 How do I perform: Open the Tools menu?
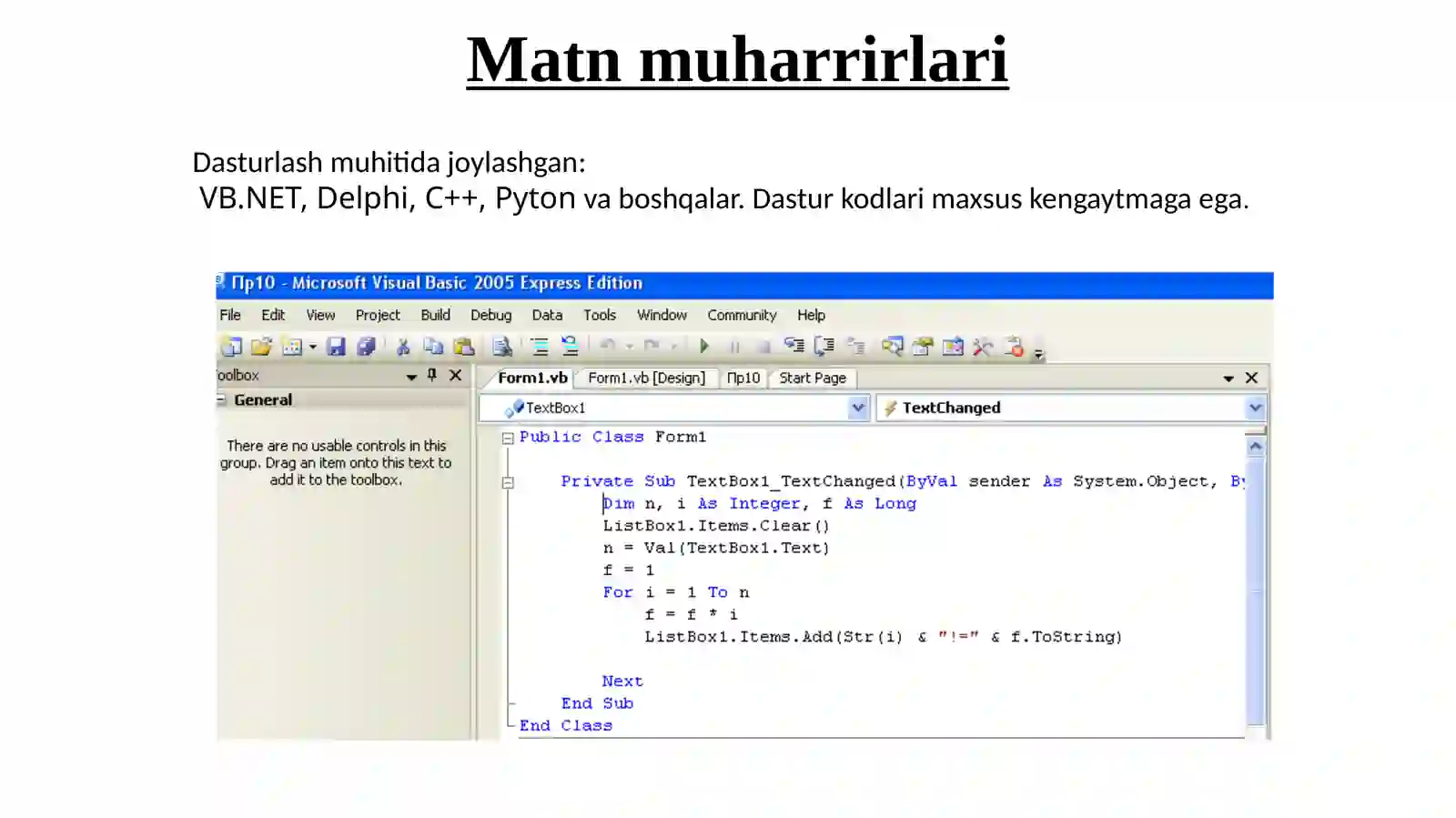point(600,315)
